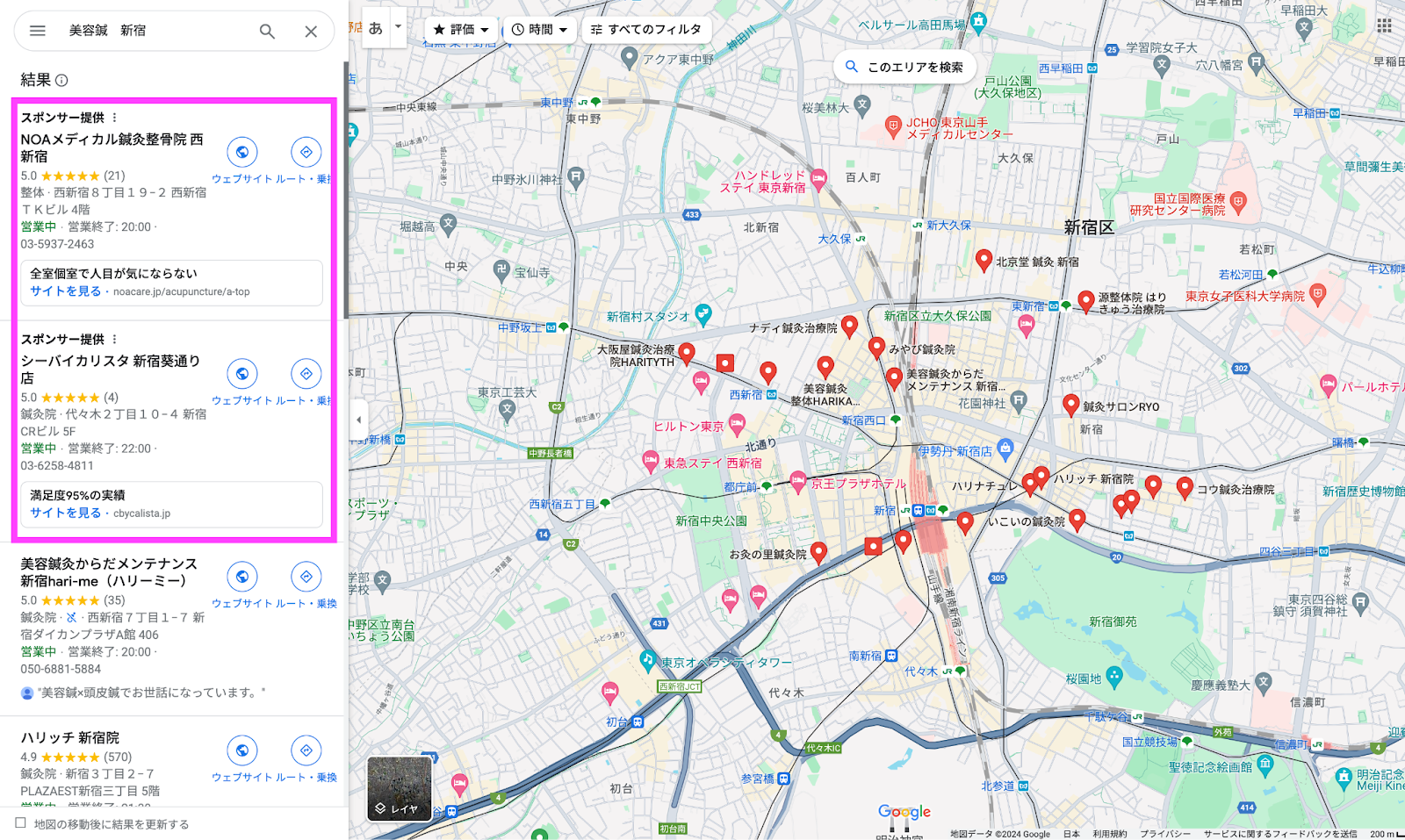
Task: Open ハリッチ 新宿院 listing title
Action: pos(70,738)
